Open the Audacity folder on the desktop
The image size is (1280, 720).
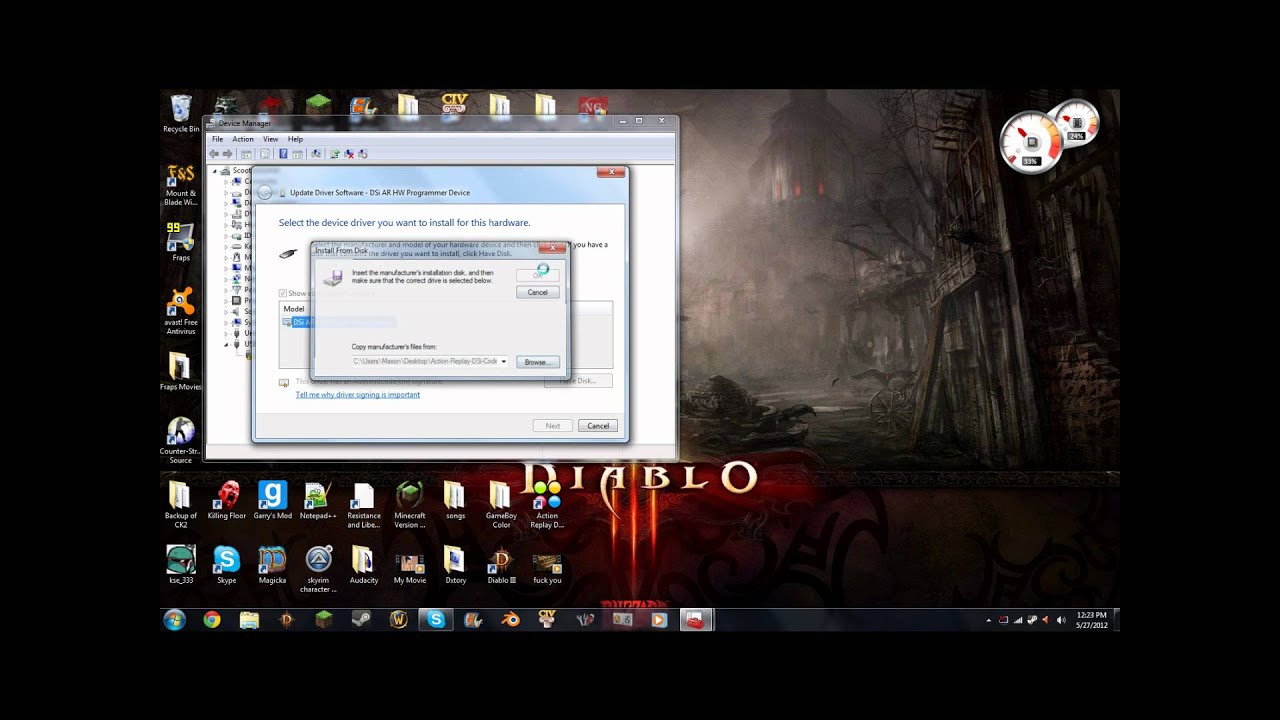click(x=364, y=565)
